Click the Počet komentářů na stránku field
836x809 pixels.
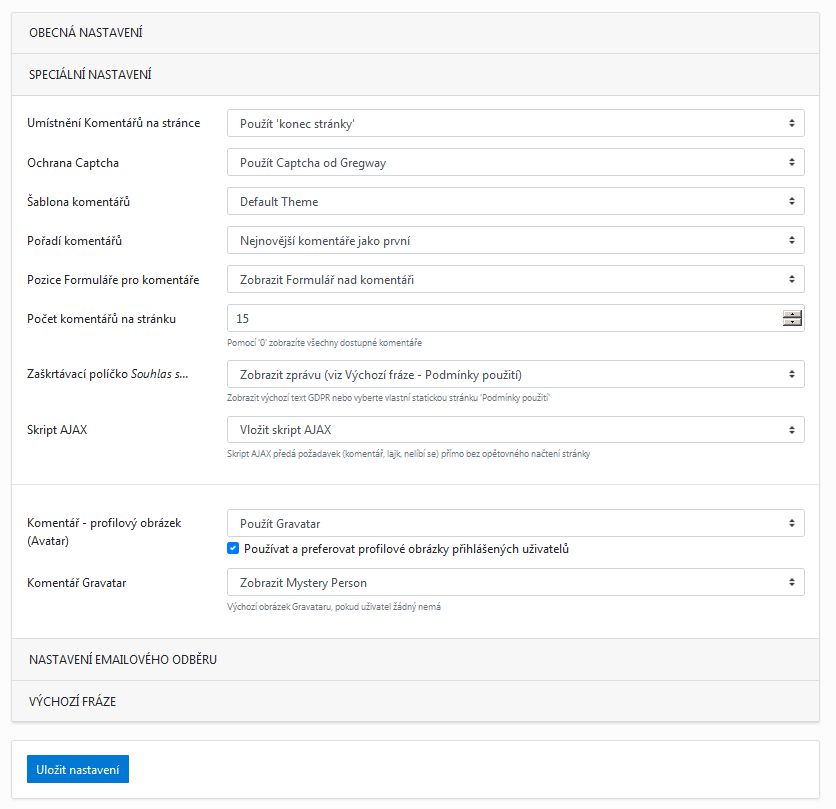tap(500, 318)
